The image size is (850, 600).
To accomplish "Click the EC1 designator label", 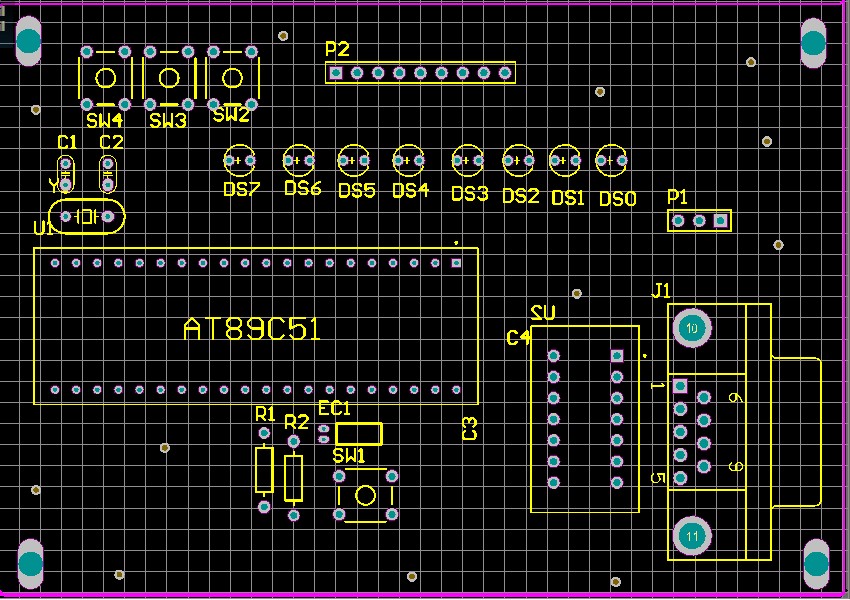I will 334,408.
